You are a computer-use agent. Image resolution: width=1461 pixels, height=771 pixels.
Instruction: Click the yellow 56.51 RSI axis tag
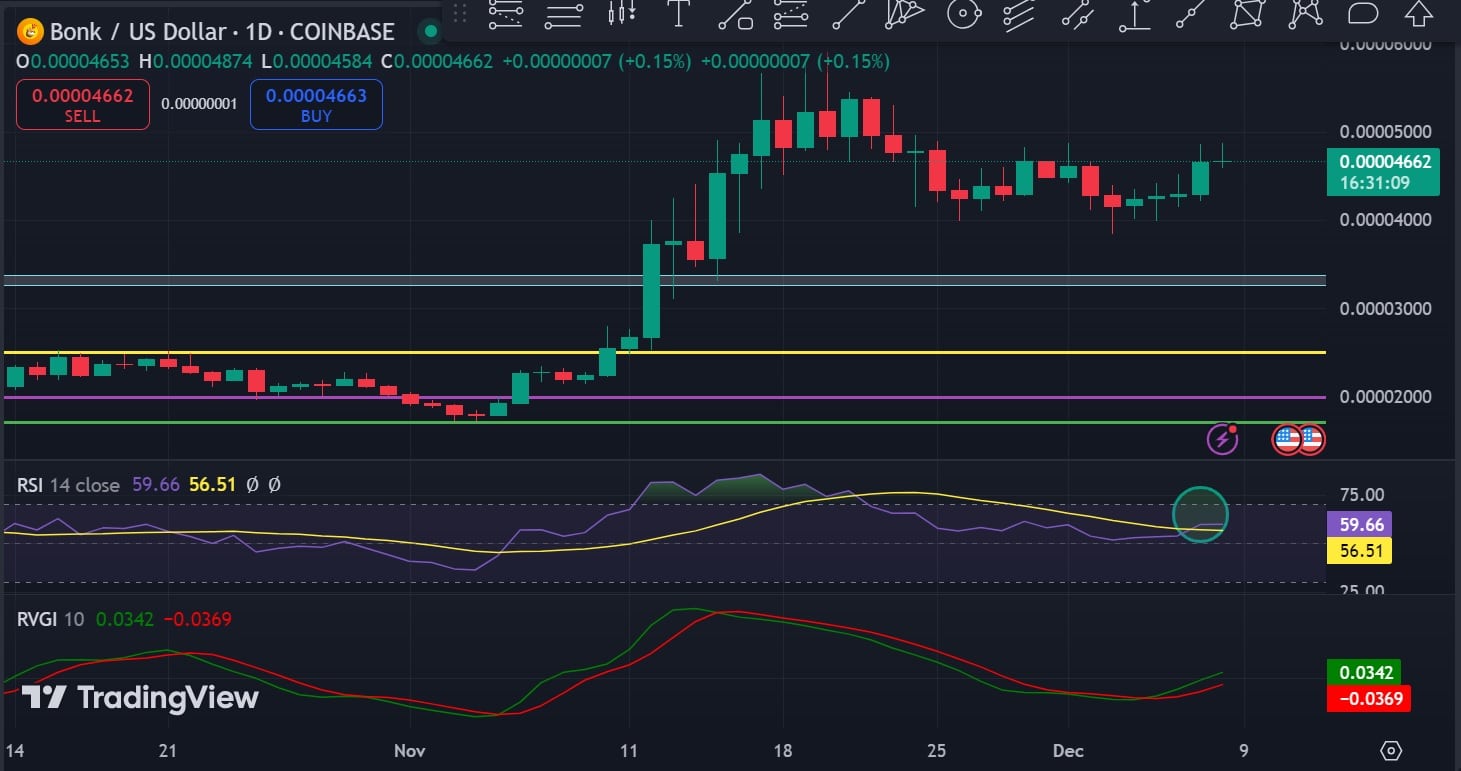pos(1360,551)
